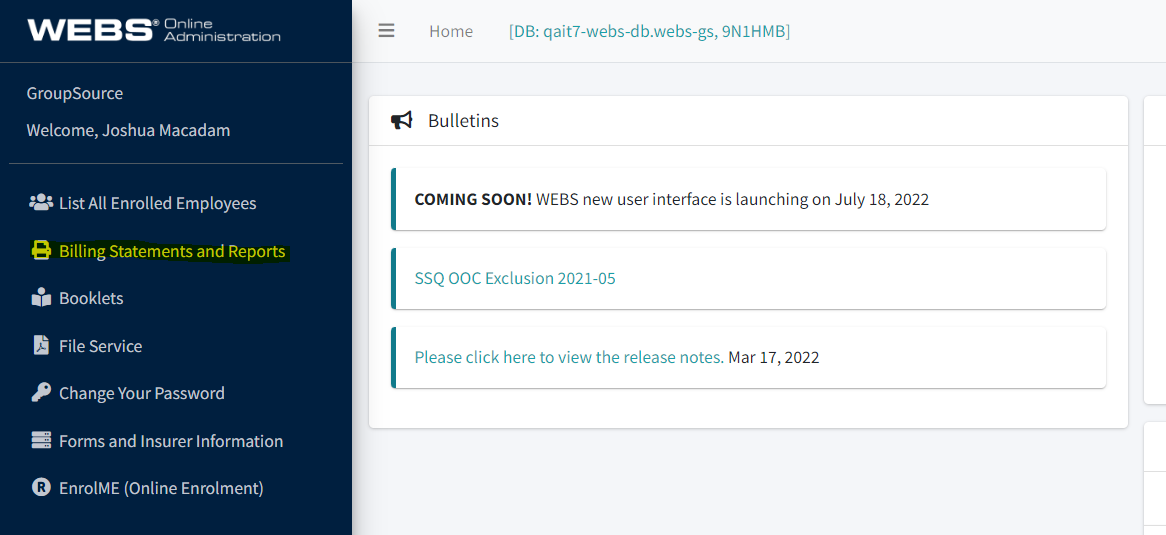Click the printer icon for Billing Statements
1166x535 pixels.
(41, 251)
